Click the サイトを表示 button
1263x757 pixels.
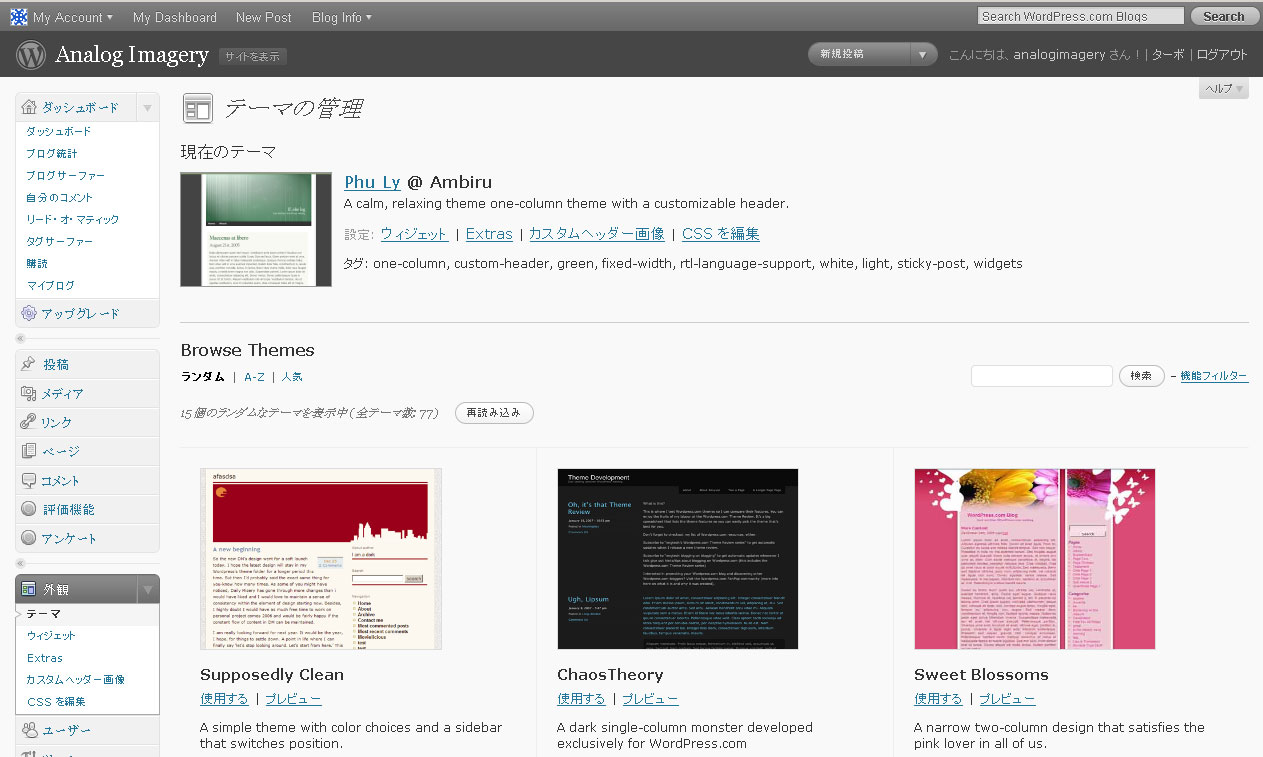pos(253,56)
